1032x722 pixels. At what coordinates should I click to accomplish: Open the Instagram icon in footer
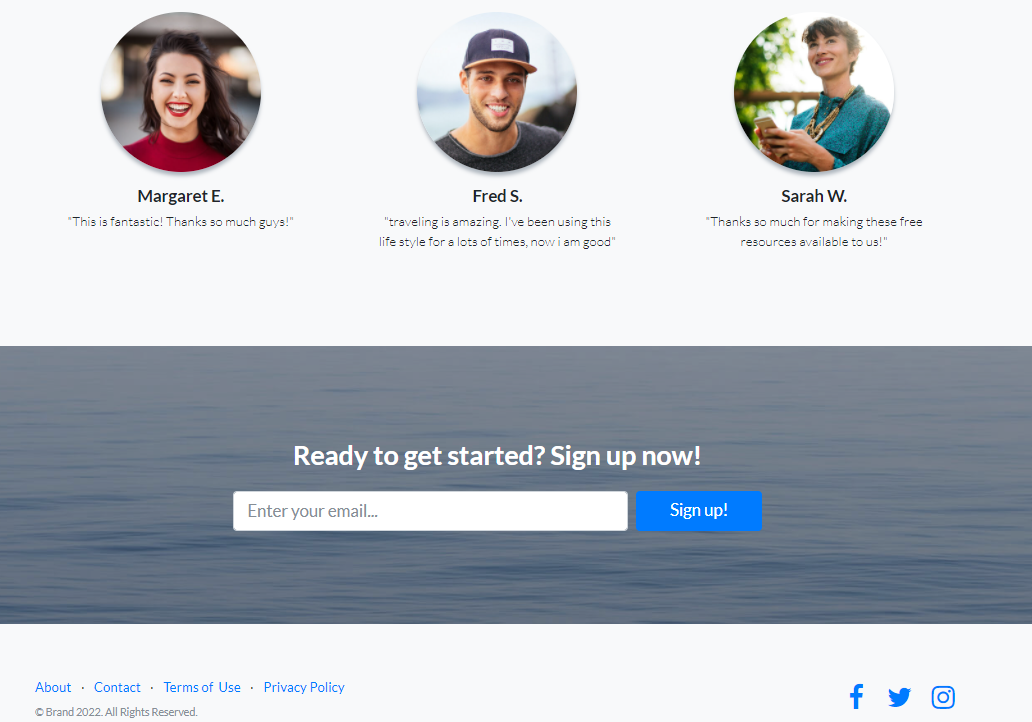tap(943, 697)
